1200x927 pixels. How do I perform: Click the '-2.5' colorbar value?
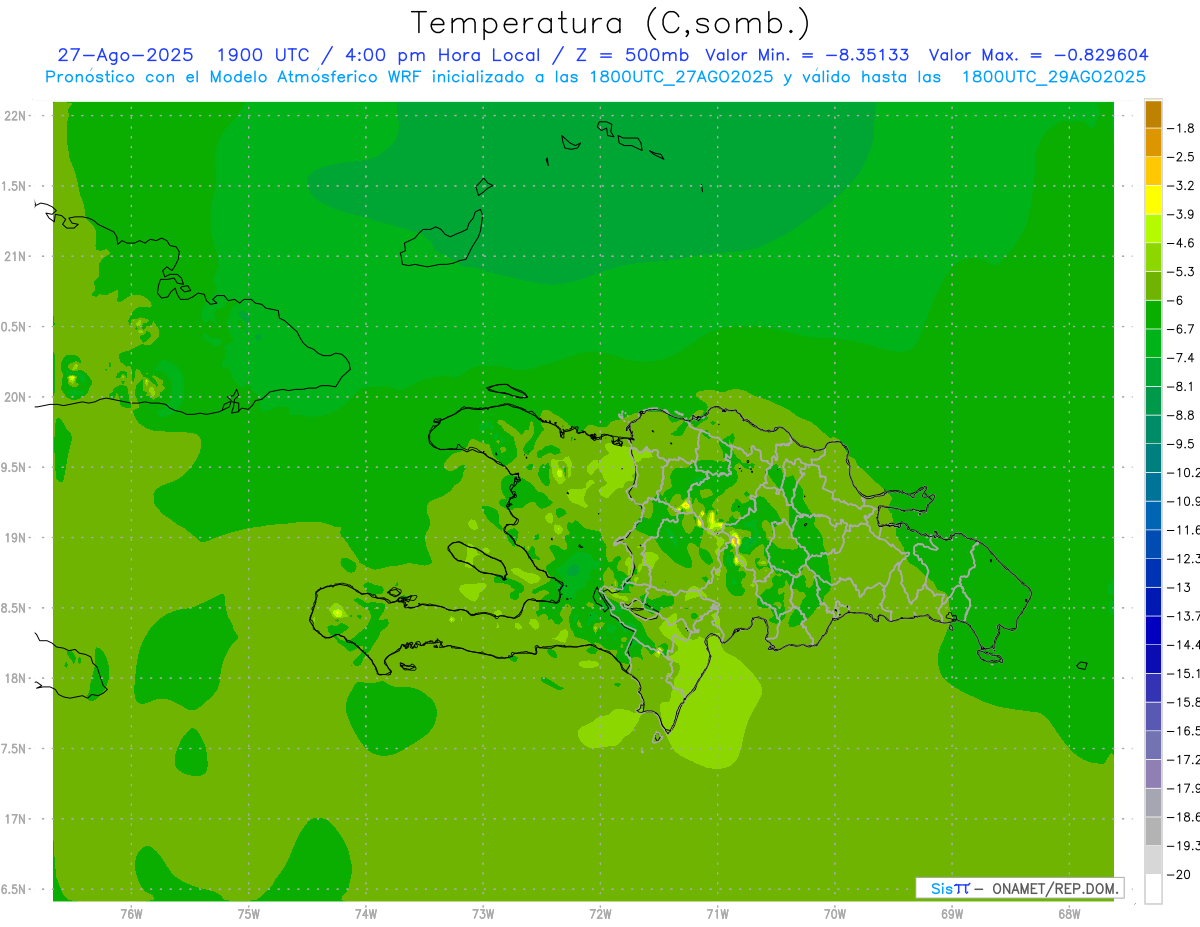point(1182,157)
